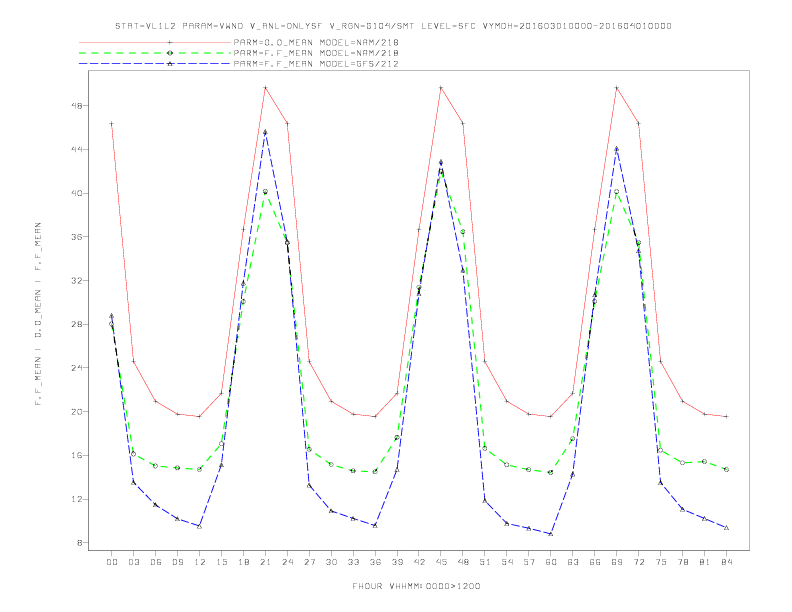This screenshot has width=792, height=612.
Task: Click red O.O_MEAN peak marker at hour 45
Action: pyautogui.click(x=441, y=88)
